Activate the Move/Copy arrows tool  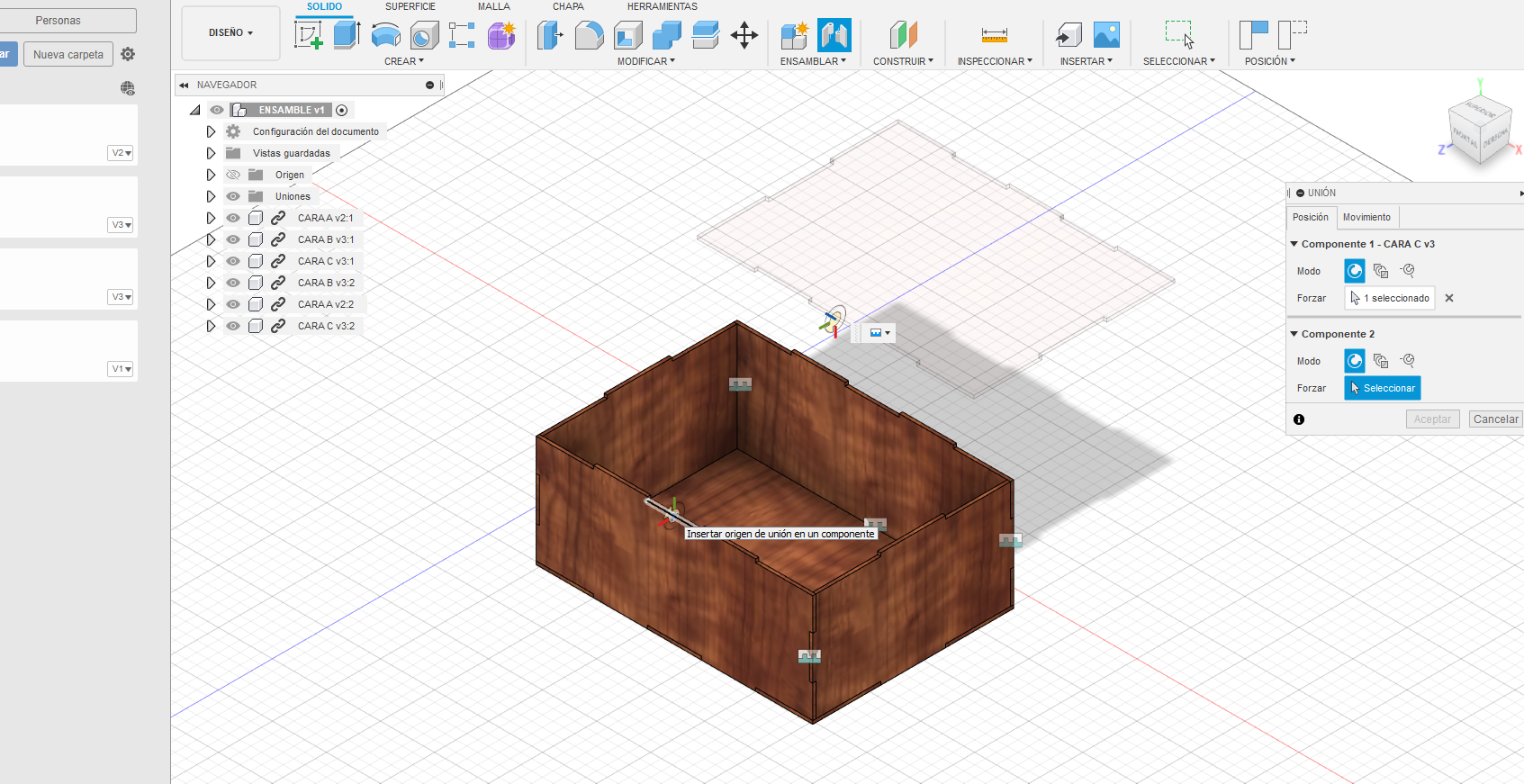744,35
